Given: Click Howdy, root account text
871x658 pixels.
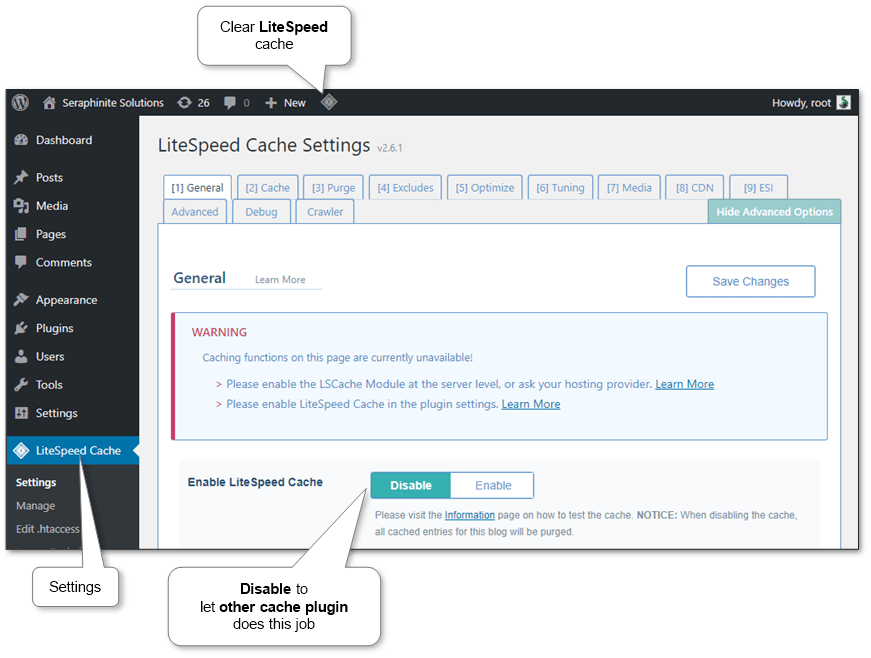Looking at the screenshot, I should pos(801,103).
